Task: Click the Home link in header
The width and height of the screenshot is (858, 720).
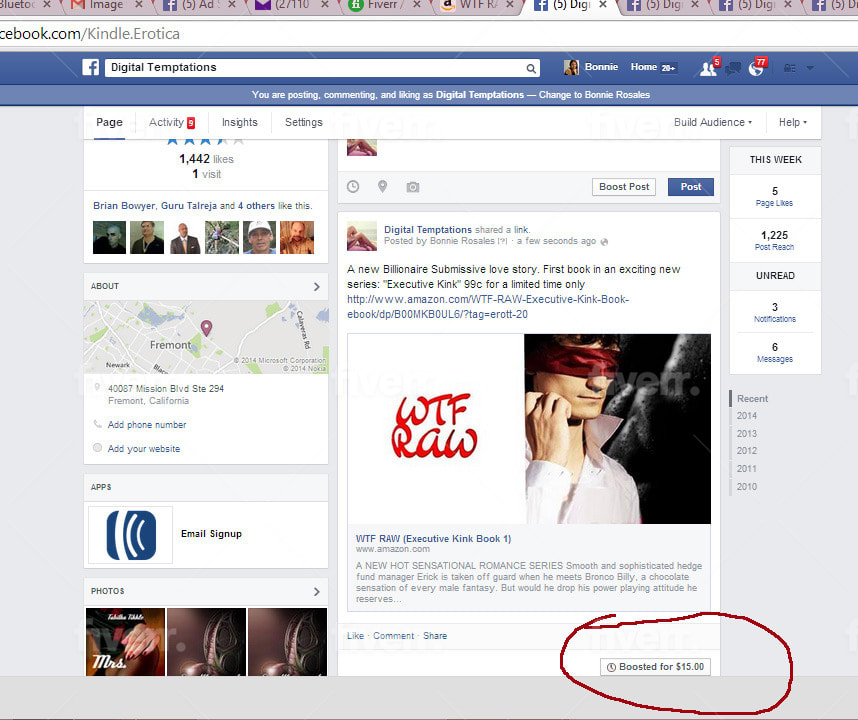Action: point(644,67)
